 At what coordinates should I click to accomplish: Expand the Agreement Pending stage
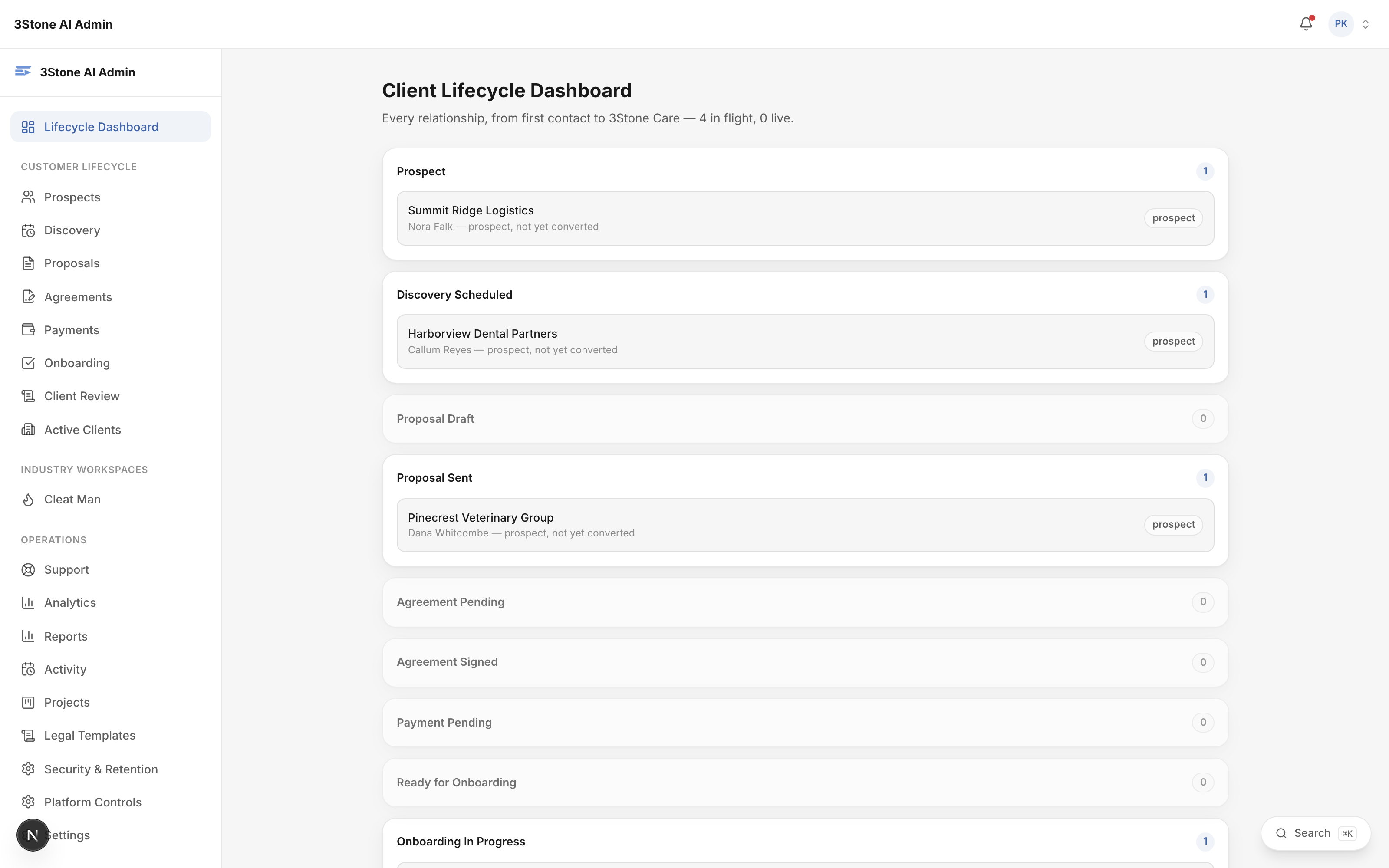(x=805, y=602)
